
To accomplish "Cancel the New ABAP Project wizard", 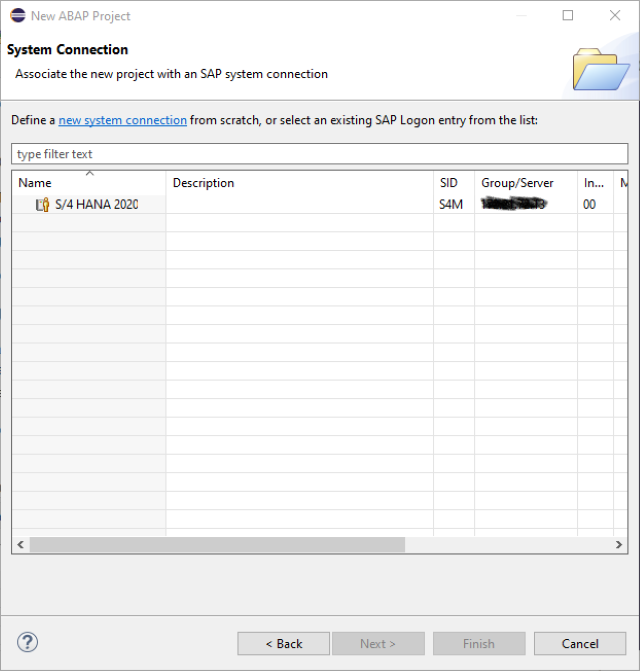I will pyautogui.click(x=580, y=644).
